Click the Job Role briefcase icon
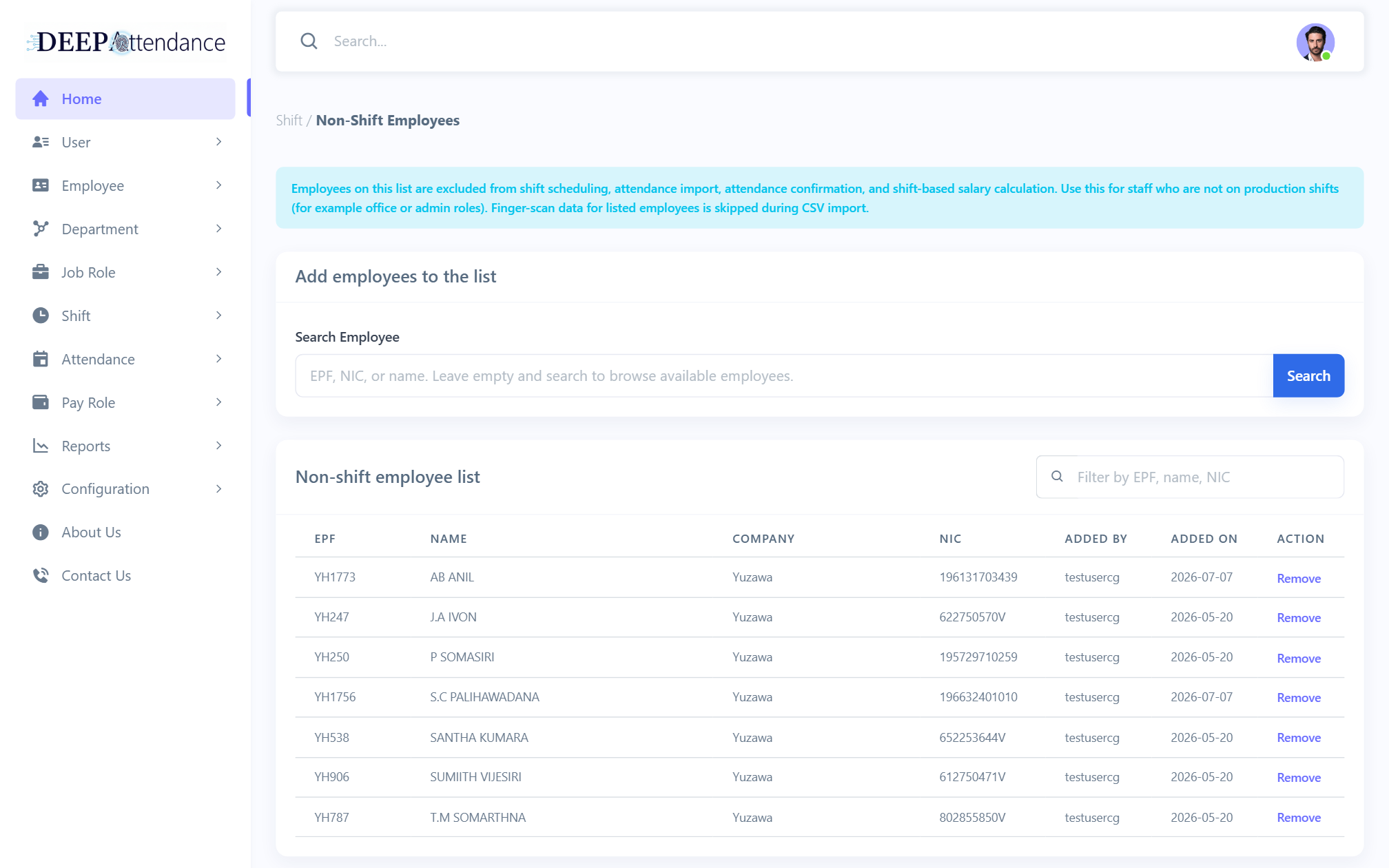 41,272
